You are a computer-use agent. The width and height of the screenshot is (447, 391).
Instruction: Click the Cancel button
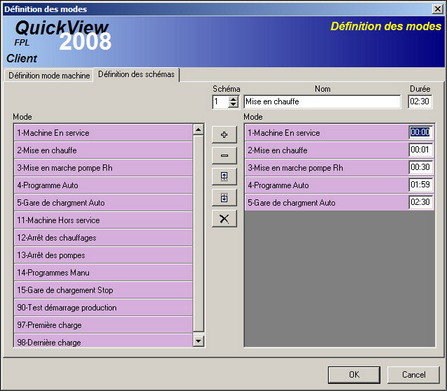414,375
